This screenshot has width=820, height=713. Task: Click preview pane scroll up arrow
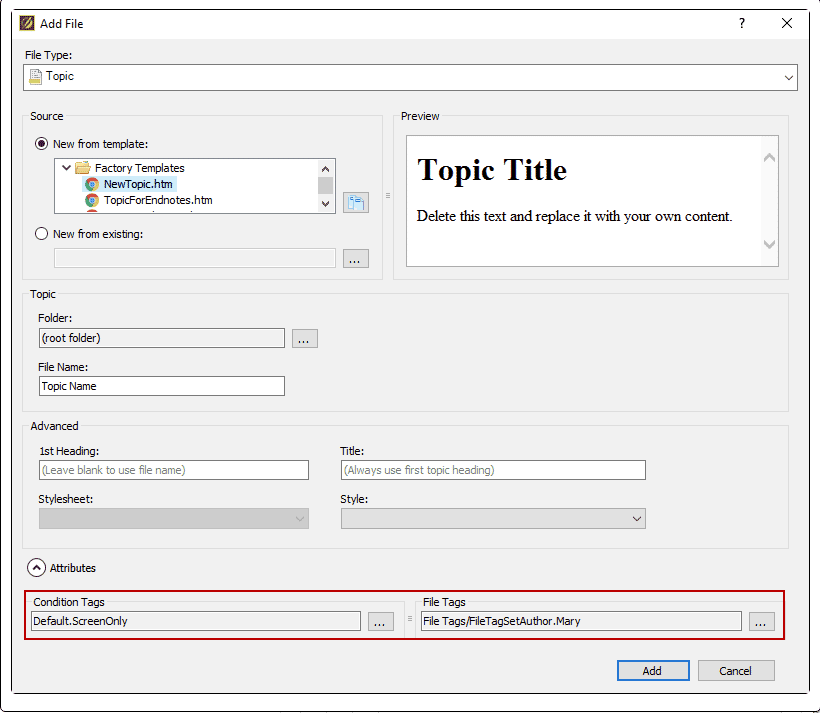pyautogui.click(x=769, y=157)
